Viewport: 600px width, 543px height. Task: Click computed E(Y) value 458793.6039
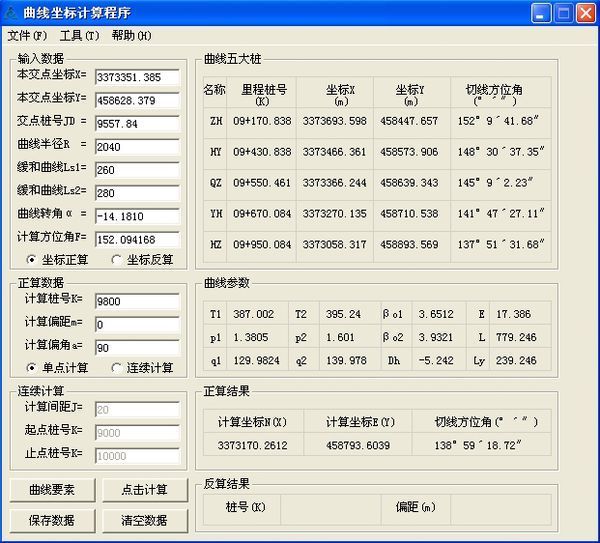[x=358, y=445]
